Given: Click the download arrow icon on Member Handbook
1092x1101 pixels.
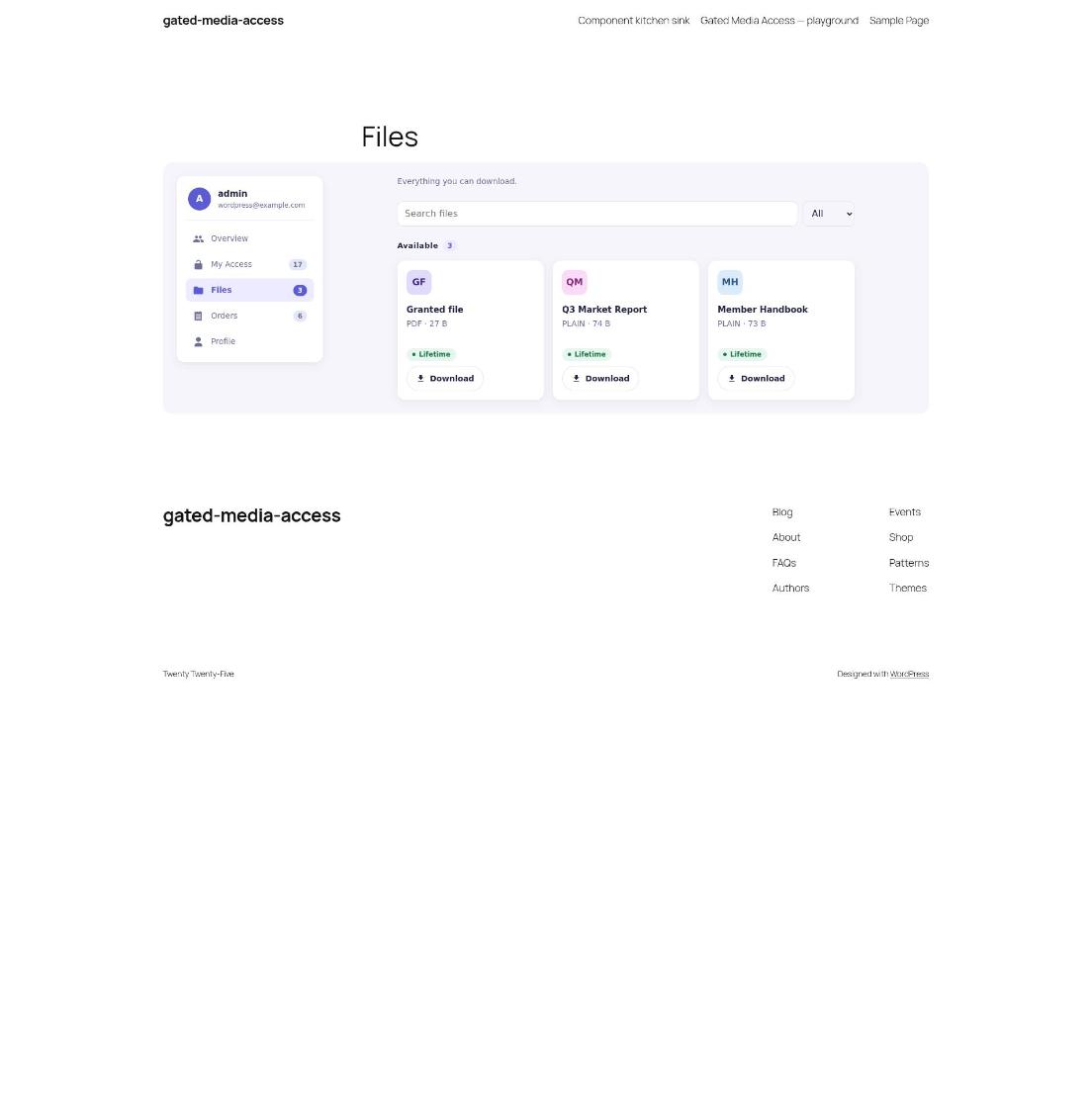Looking at the screenshot, I should pos(732,379).
